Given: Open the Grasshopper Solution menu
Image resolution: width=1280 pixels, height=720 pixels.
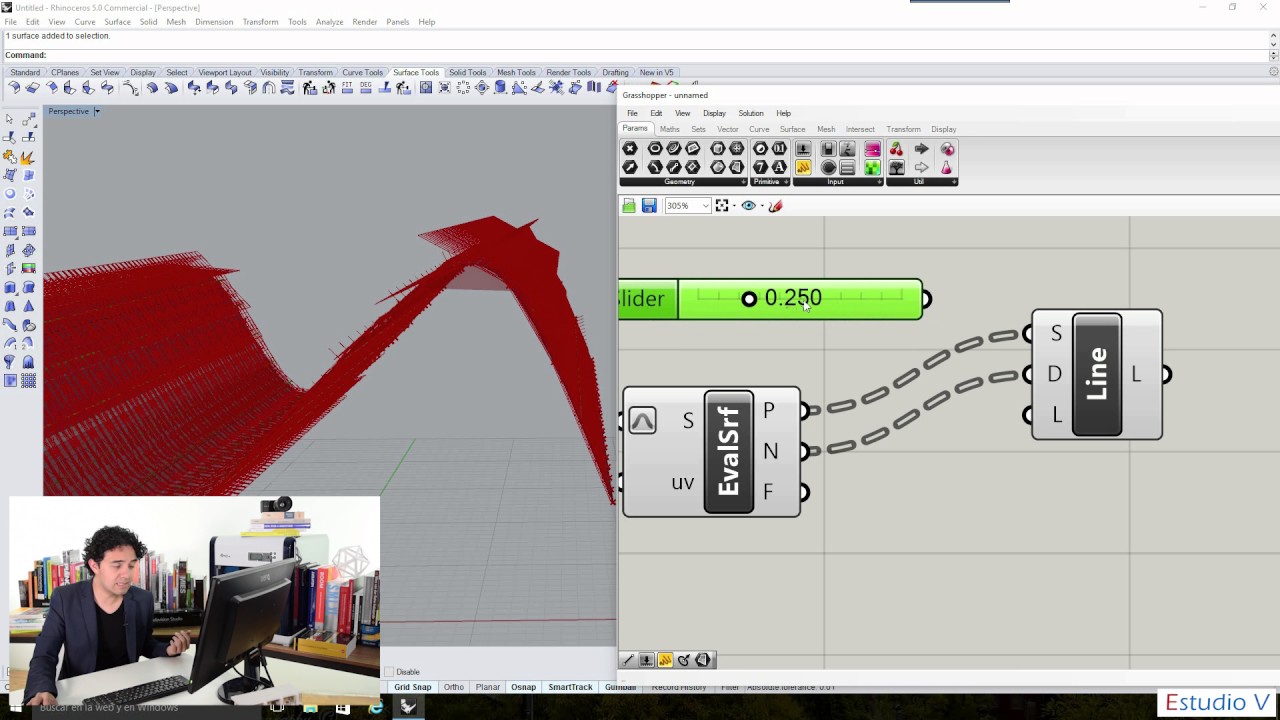Looking at the screenshot, I should click(x=750, y=113).
